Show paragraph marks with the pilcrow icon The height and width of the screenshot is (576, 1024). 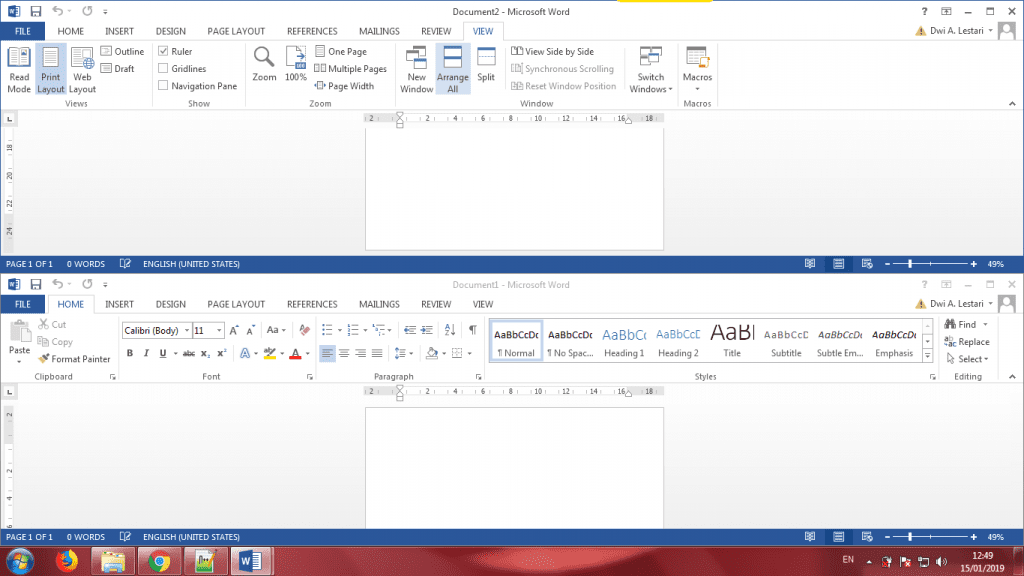[473, 330]
